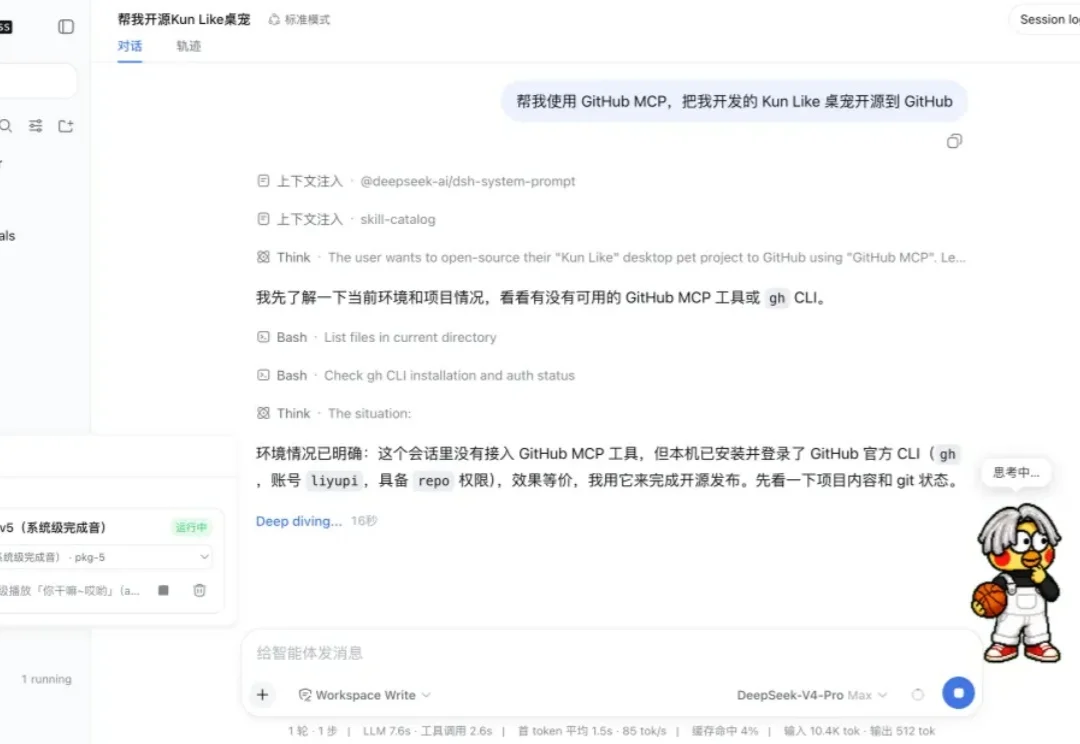Click the 输入 10.4K tok status entry
This screenshot has height=744, width=1080.
point(822,731)
